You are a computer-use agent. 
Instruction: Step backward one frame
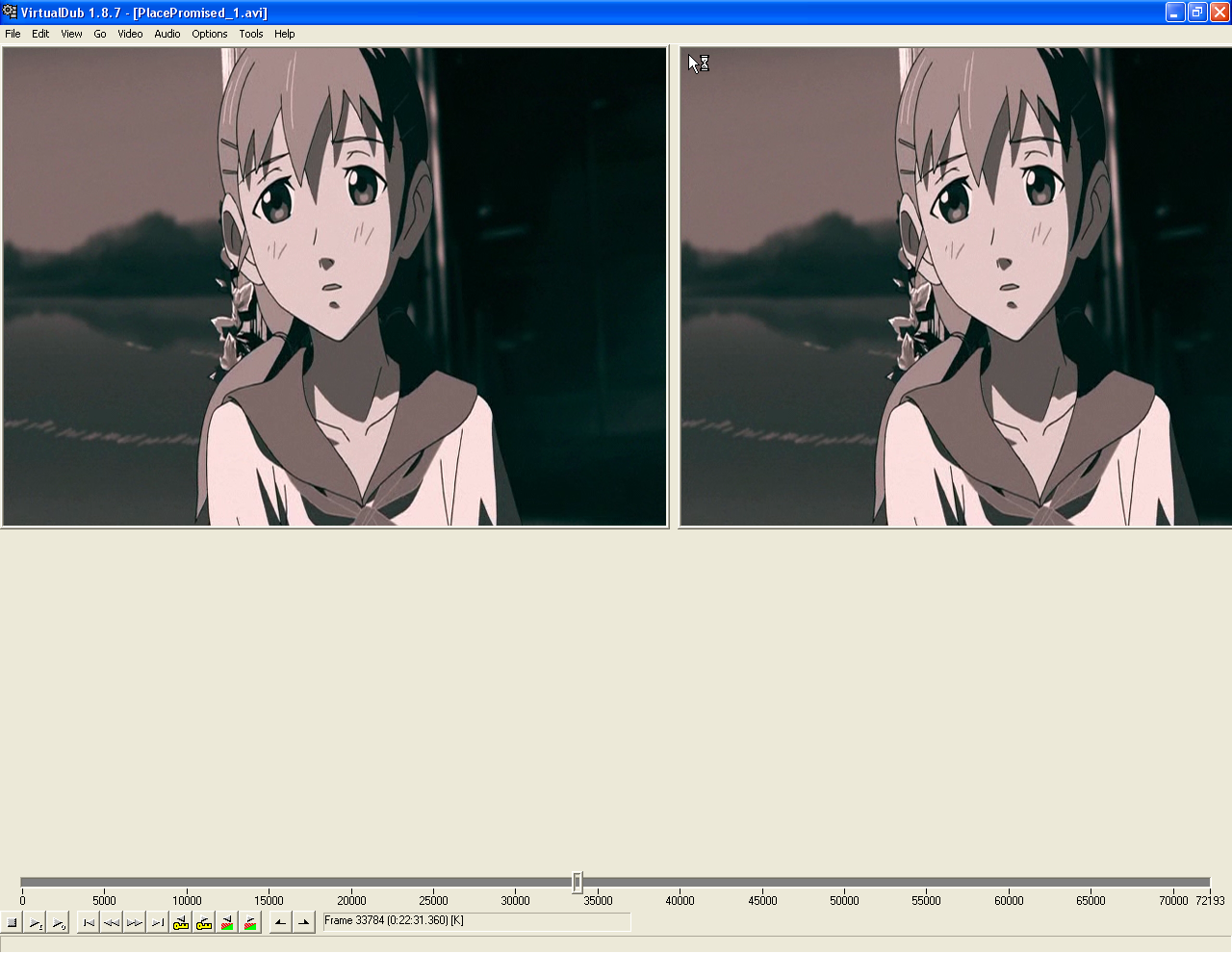pos(112,922)
